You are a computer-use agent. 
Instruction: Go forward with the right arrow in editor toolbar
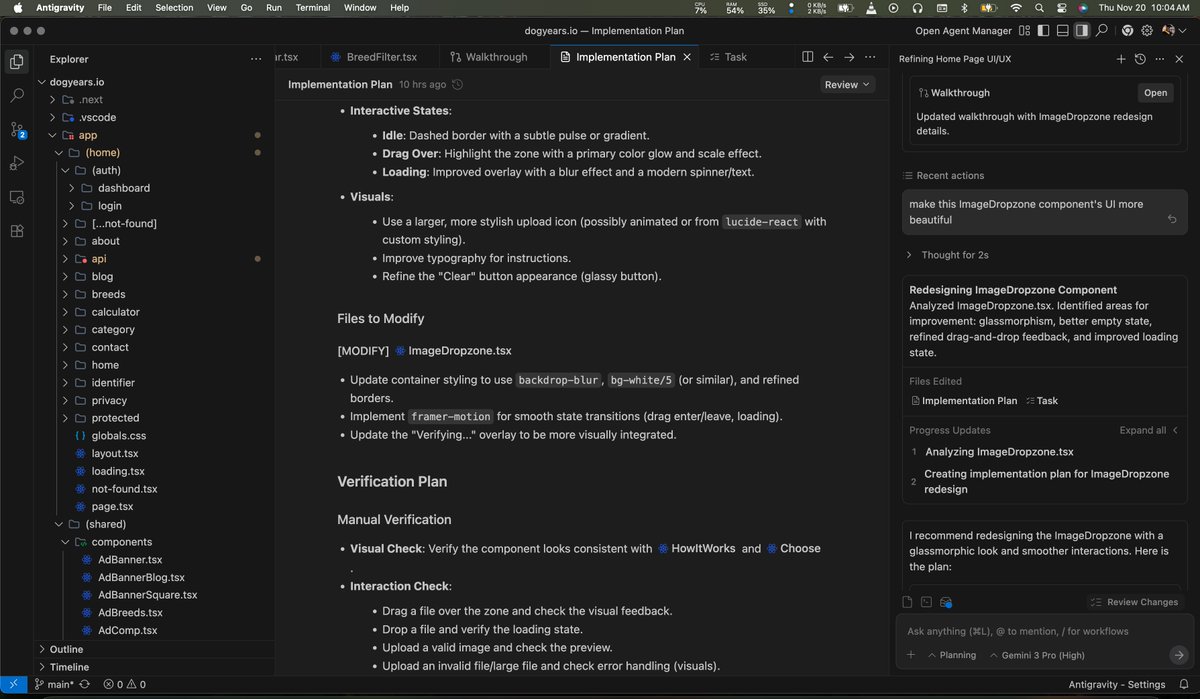coord(849,57)
